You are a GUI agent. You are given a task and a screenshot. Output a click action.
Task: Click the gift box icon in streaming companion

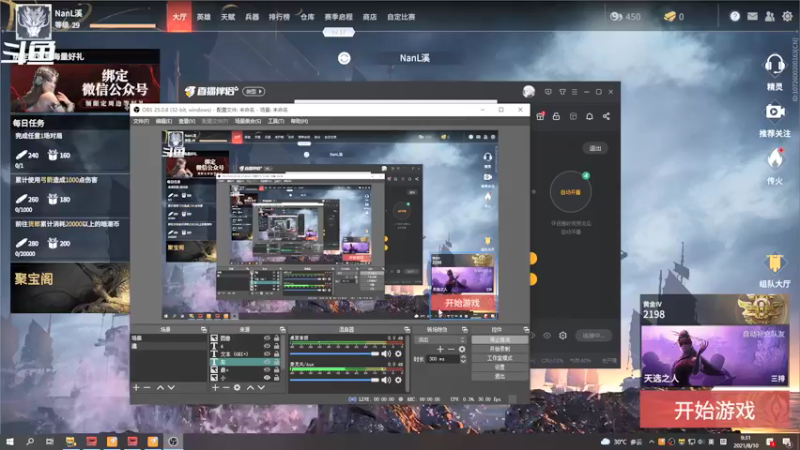click(540, 116)
